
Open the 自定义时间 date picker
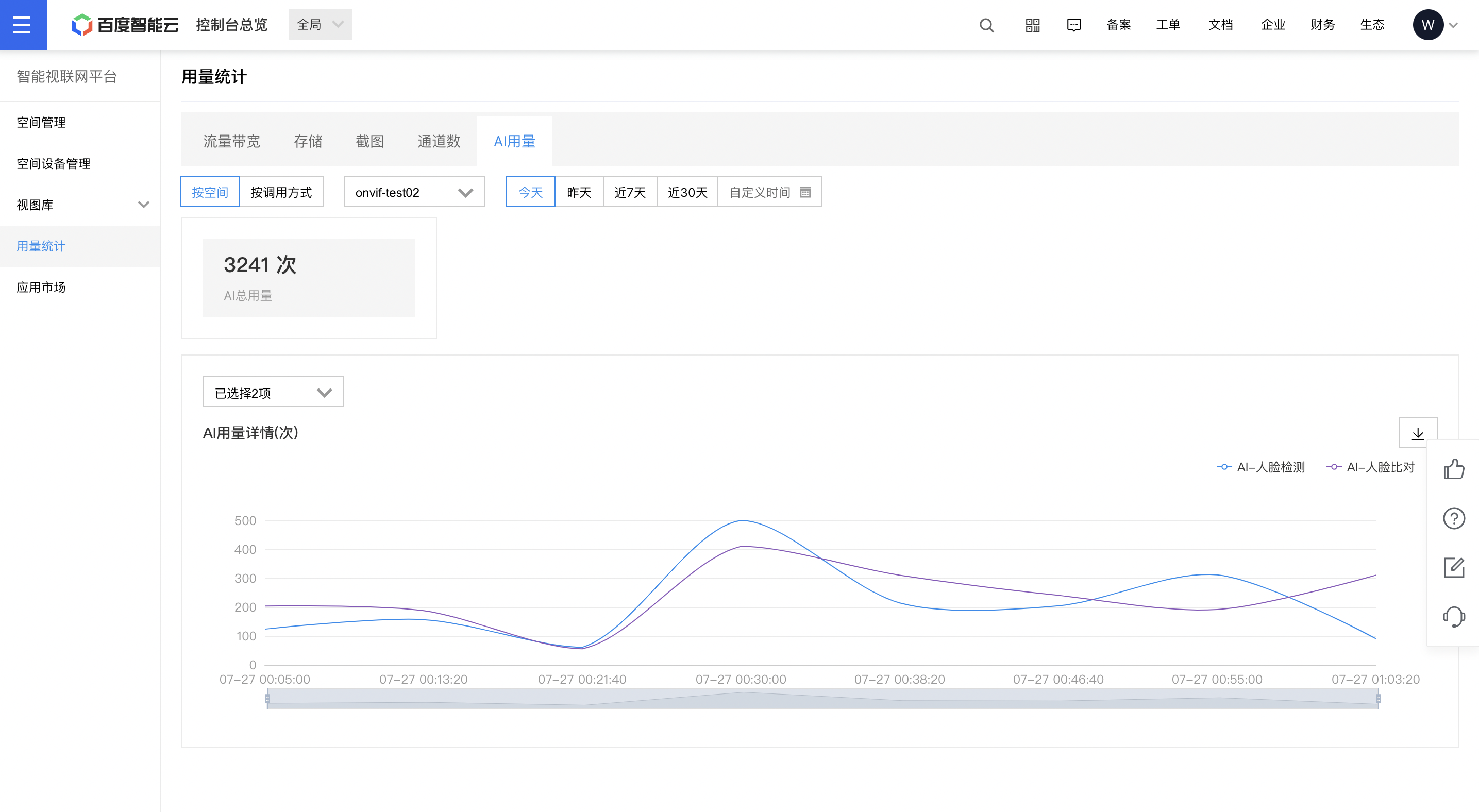click(770, 192)
